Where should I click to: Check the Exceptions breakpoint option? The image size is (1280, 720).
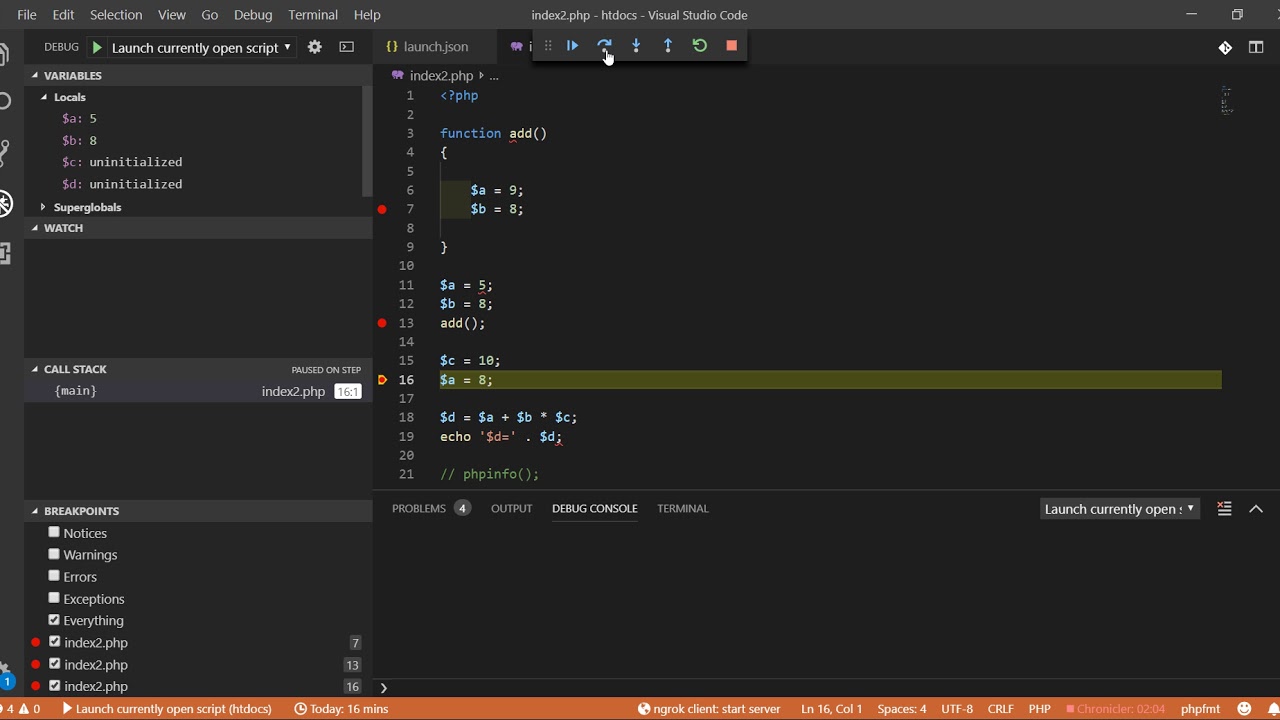tap(54, 598)
